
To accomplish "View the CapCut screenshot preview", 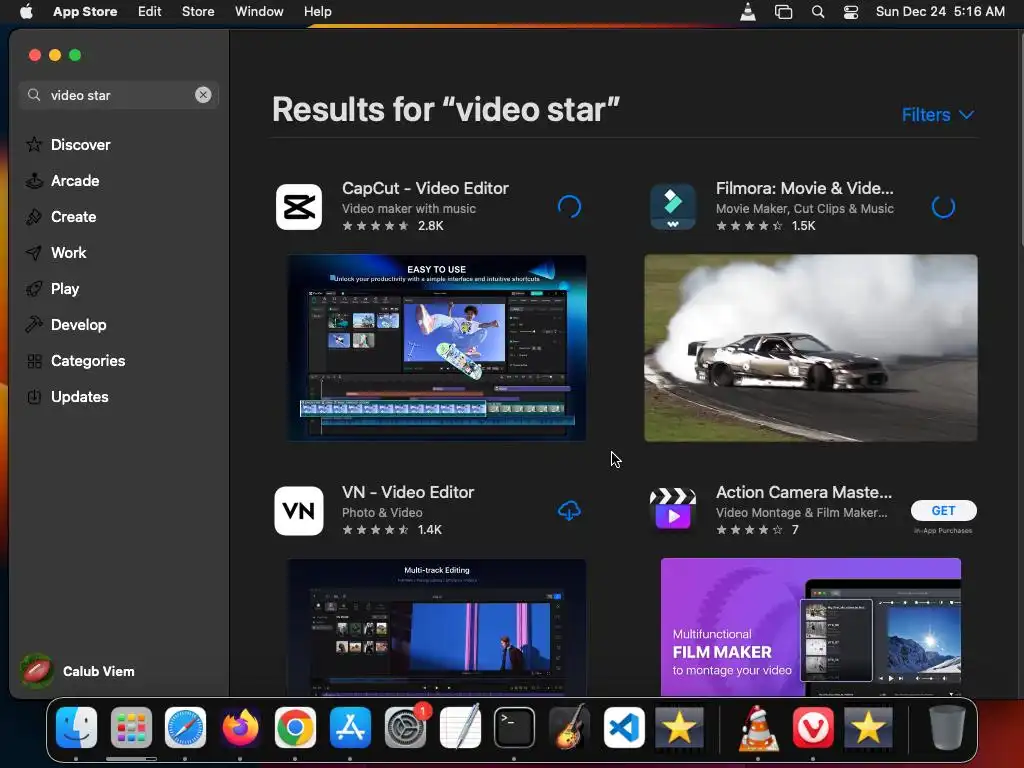I will (436, 348).
